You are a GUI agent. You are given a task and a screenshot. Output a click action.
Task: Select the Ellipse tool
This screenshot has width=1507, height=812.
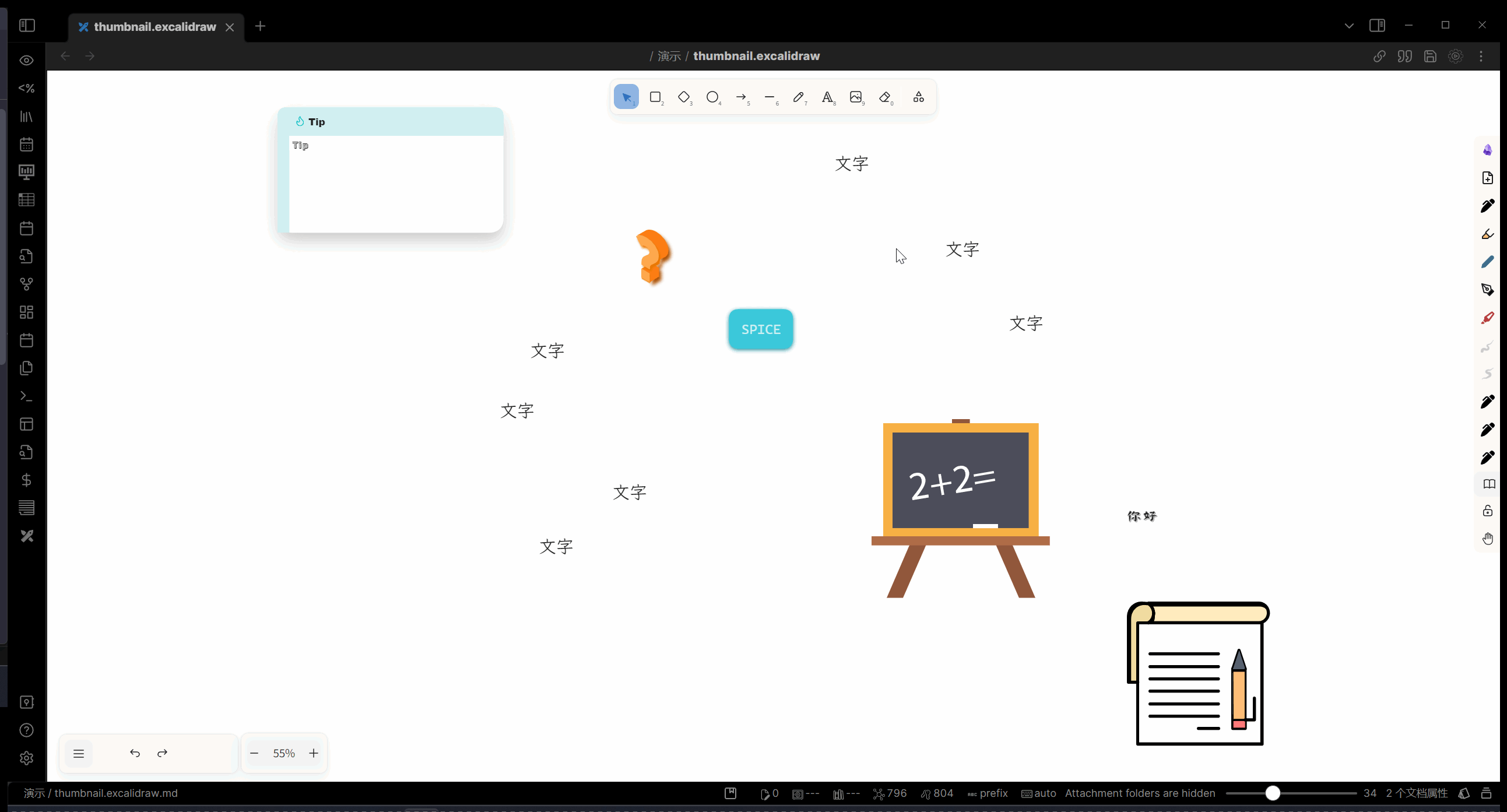[712, 97]
